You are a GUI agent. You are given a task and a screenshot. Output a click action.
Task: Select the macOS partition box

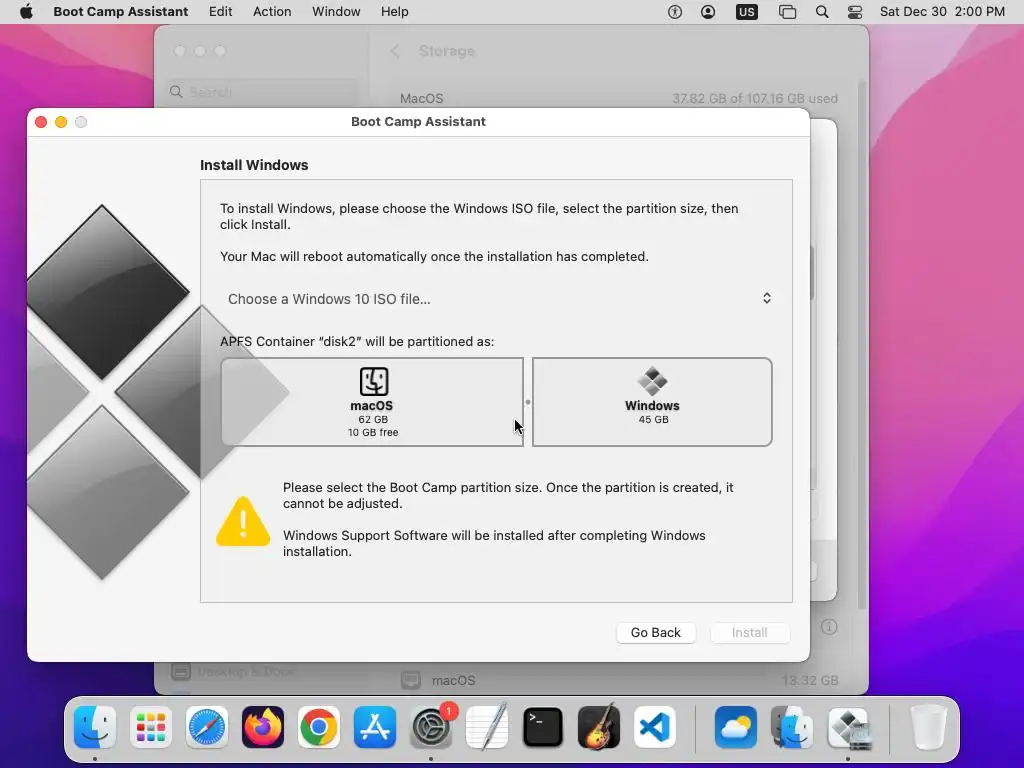coord(372,402)
